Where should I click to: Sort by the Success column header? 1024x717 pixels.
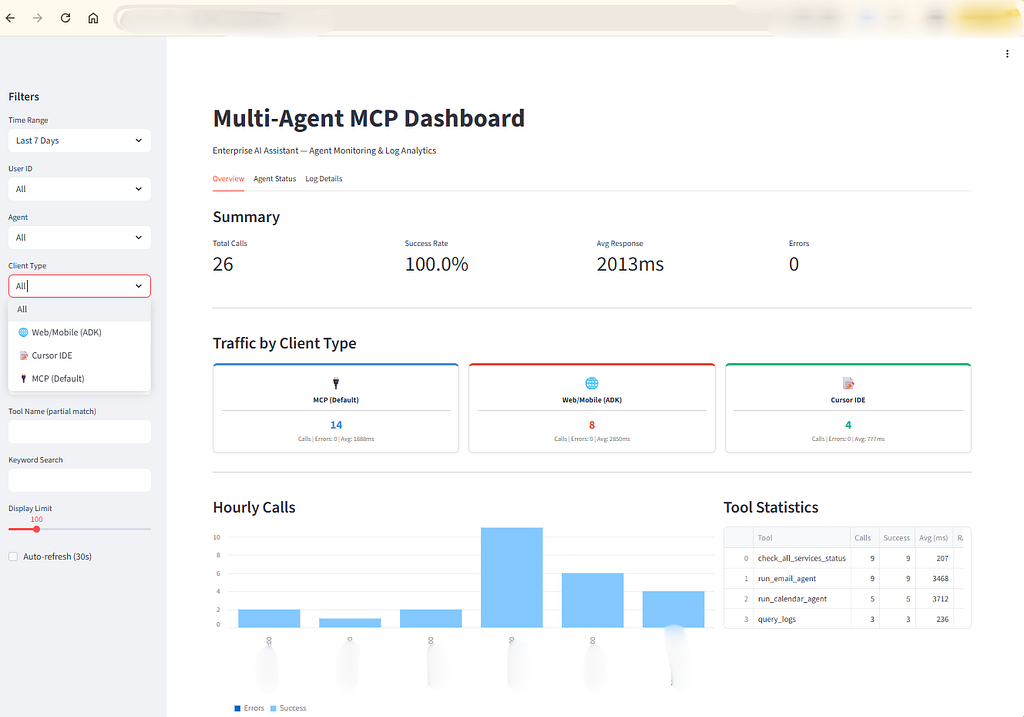897,538
